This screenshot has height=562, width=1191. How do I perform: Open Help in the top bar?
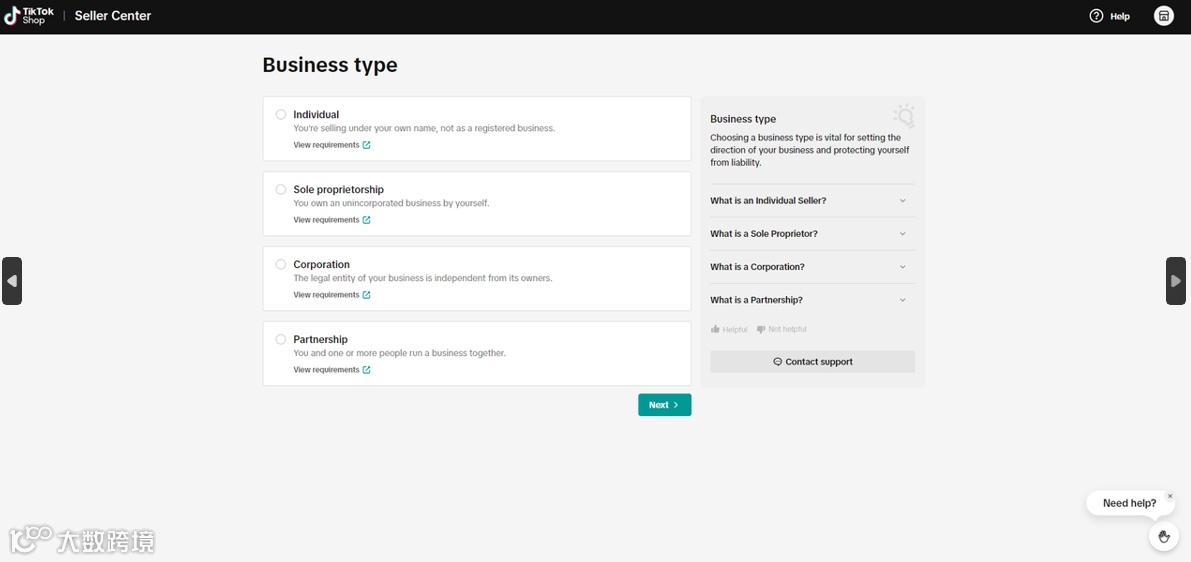click(x=1109, y=16)
